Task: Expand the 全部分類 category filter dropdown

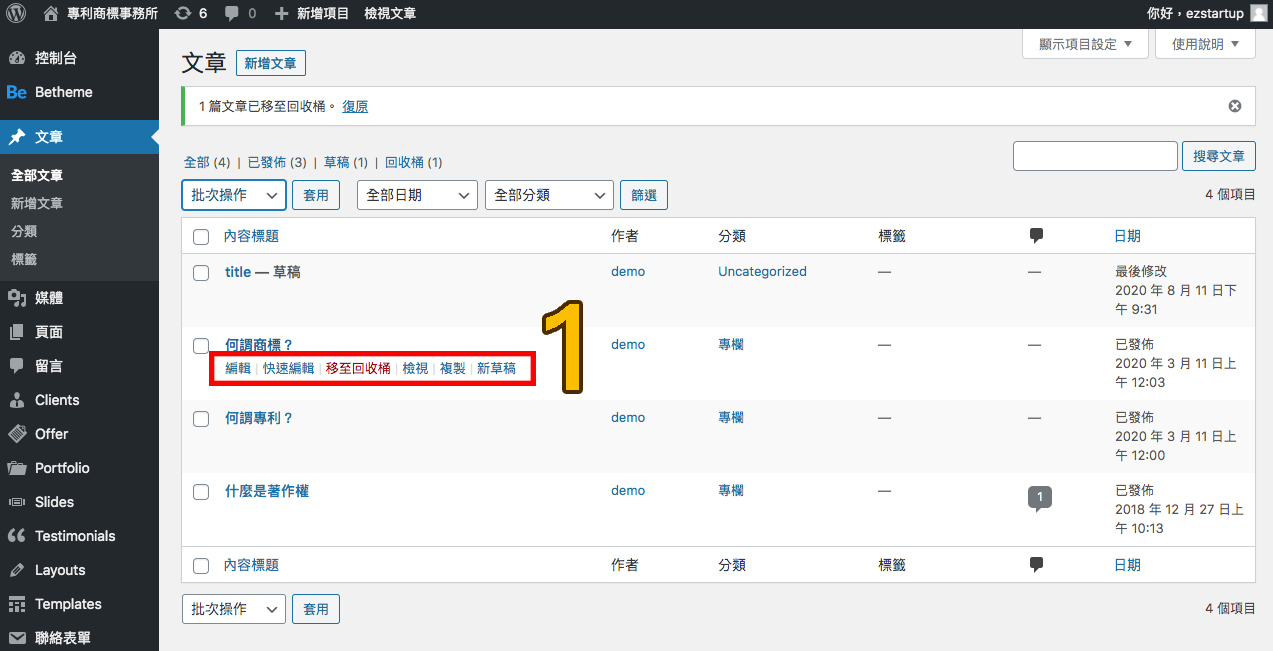Action: click(x=548, y=195)
